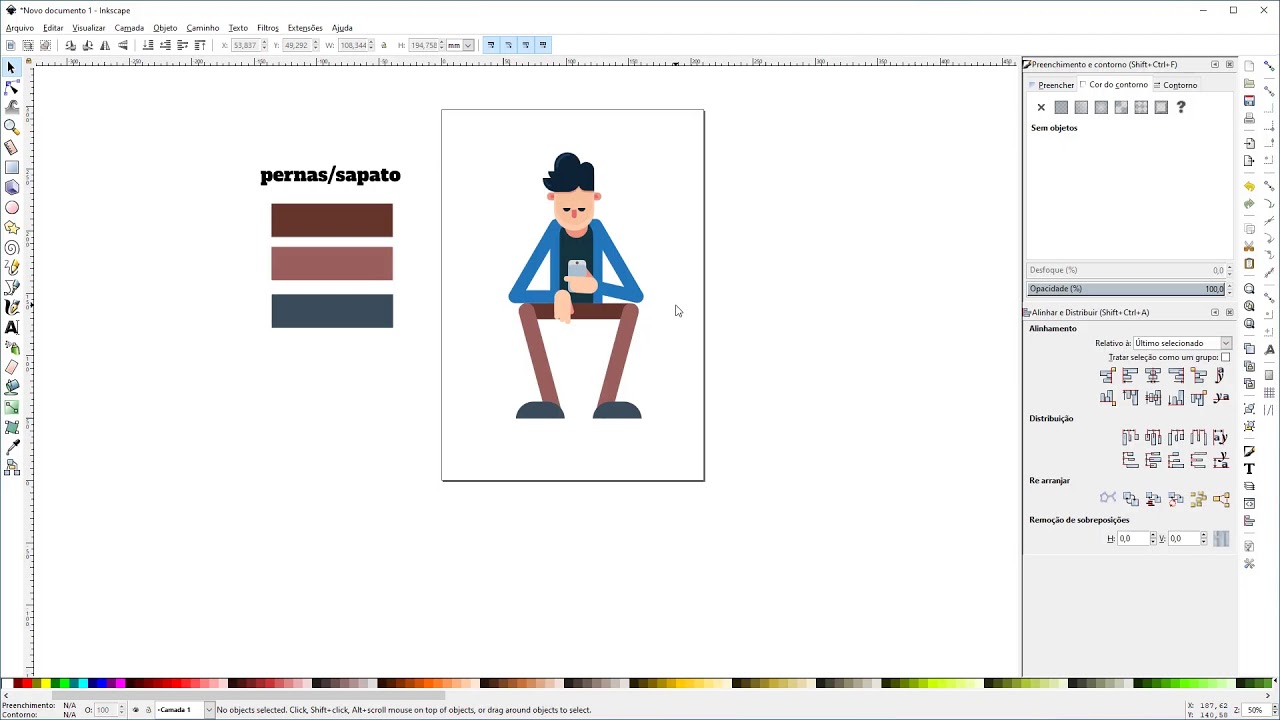Click the Opacidade slider bar
The width and height of the screenshot is (1280, 720).
1126,289
